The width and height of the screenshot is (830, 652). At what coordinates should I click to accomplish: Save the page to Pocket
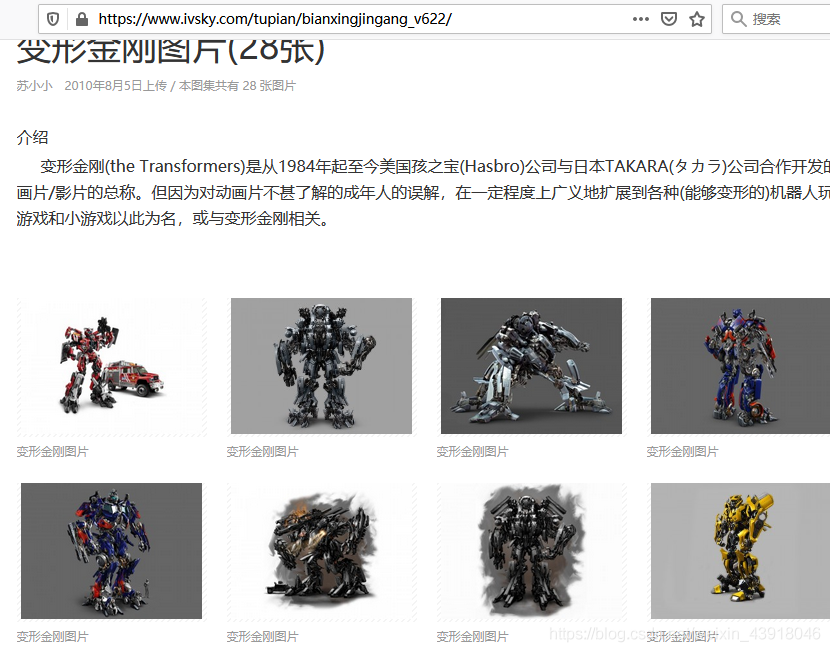click(668, 18)
